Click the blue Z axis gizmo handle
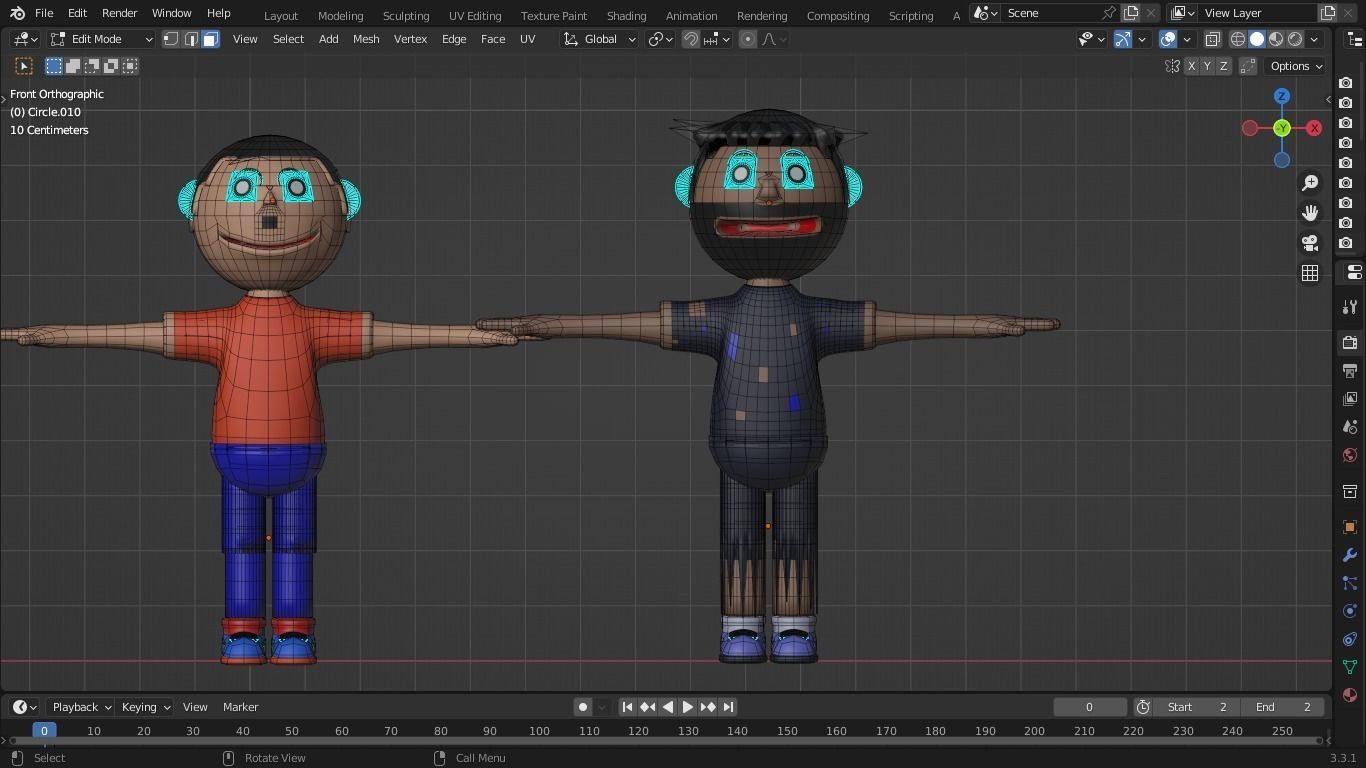This screenshot has width=1366, height=768. click(x=1282, y=96)
